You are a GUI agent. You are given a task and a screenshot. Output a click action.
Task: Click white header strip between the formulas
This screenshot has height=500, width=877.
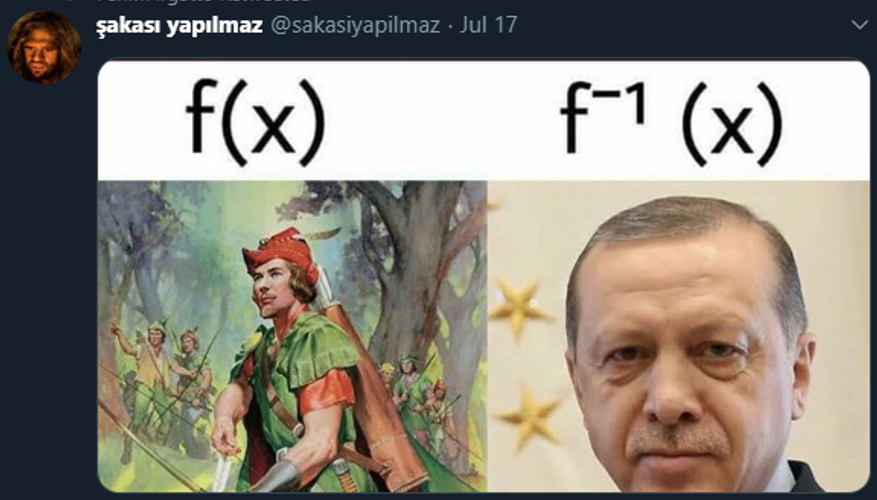442,120
